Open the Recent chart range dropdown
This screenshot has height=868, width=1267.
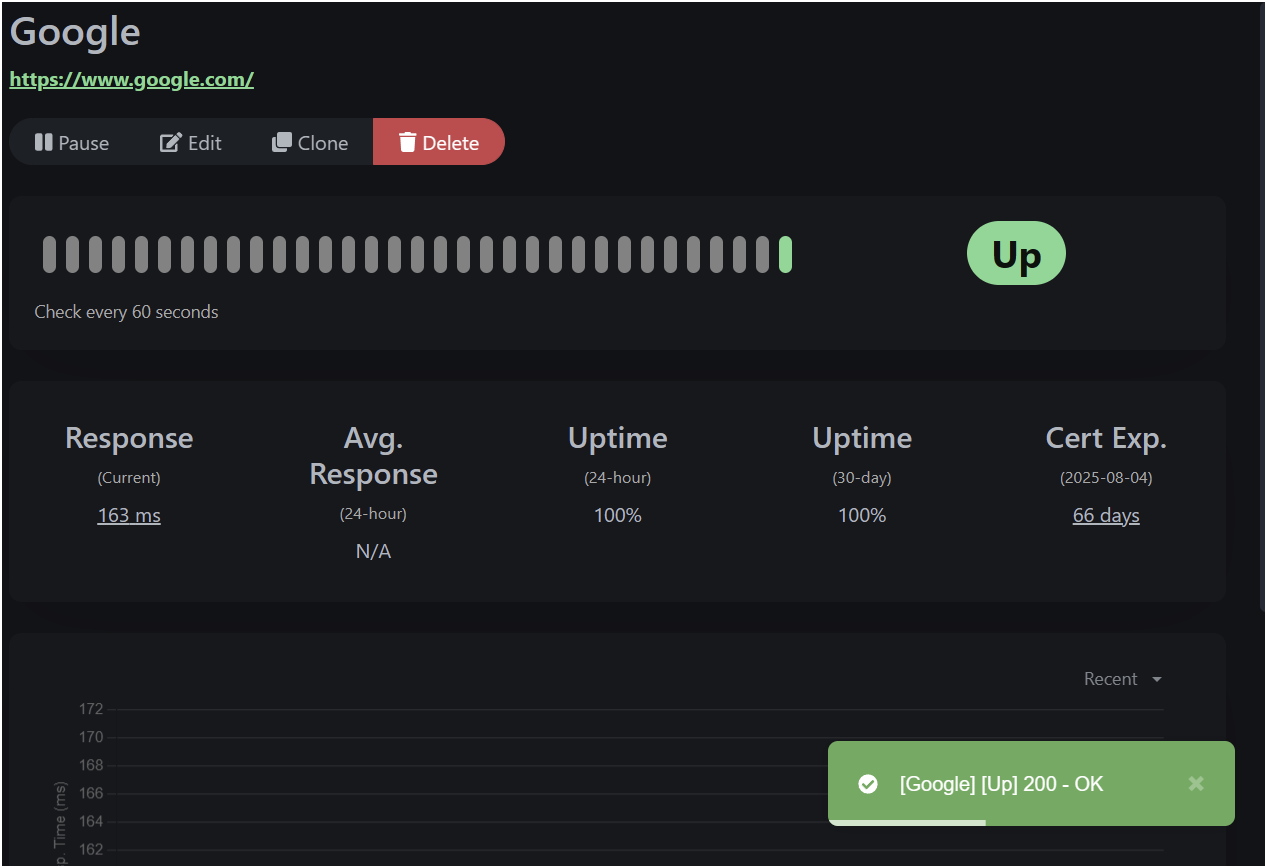click(1123, 679)
